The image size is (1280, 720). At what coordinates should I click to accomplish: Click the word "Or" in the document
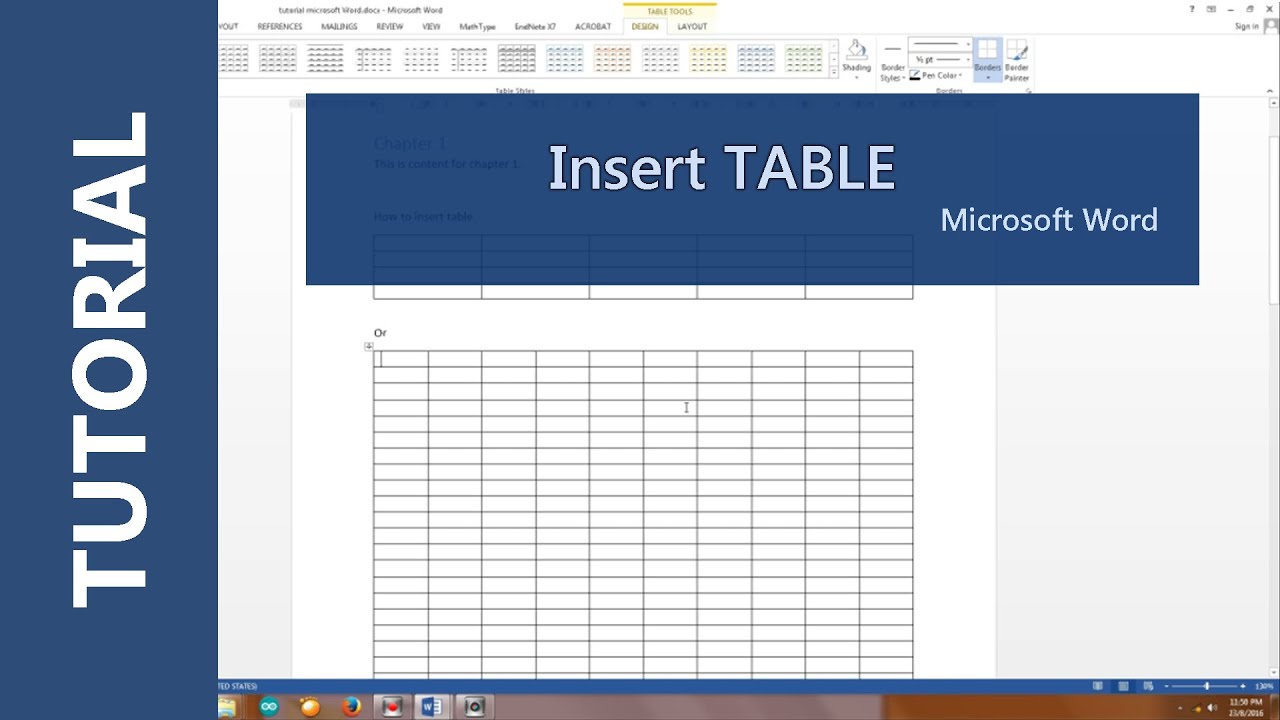[380, 332]
